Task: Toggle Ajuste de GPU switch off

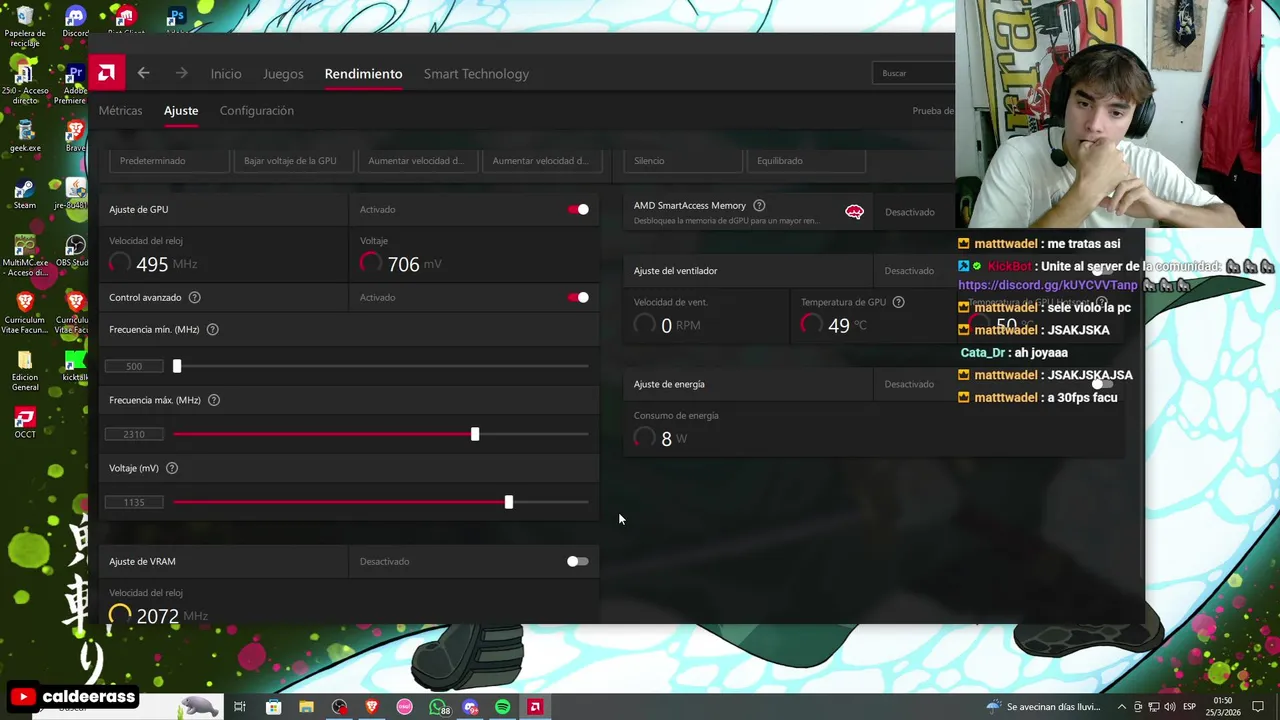Action: [578, 209]
